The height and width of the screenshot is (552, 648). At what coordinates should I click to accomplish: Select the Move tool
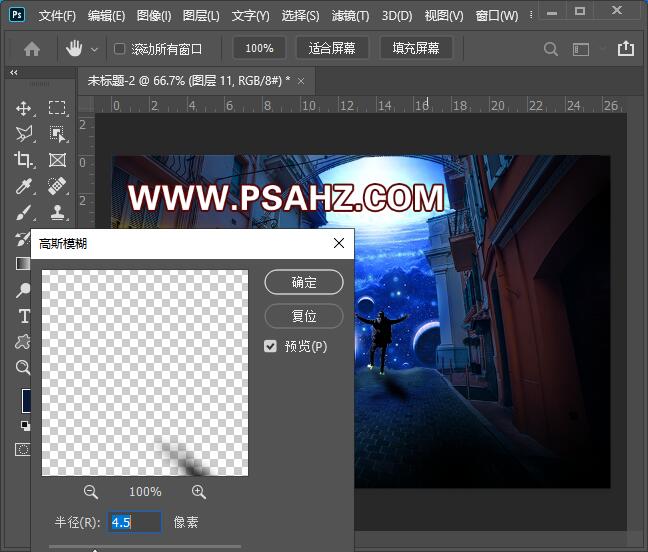tap(24, 109)
